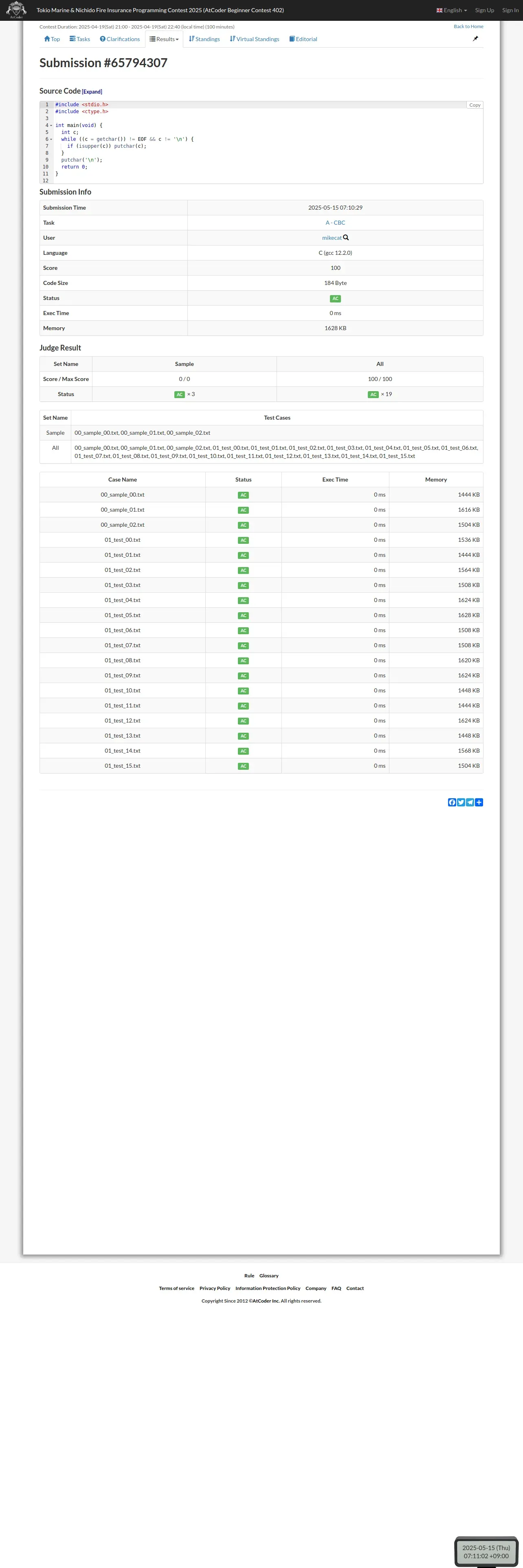This screenshot has height=1568, width=523.
Task: Click submission time 2025-05-15 07:10:29
Action: click(x=336, y=208)
